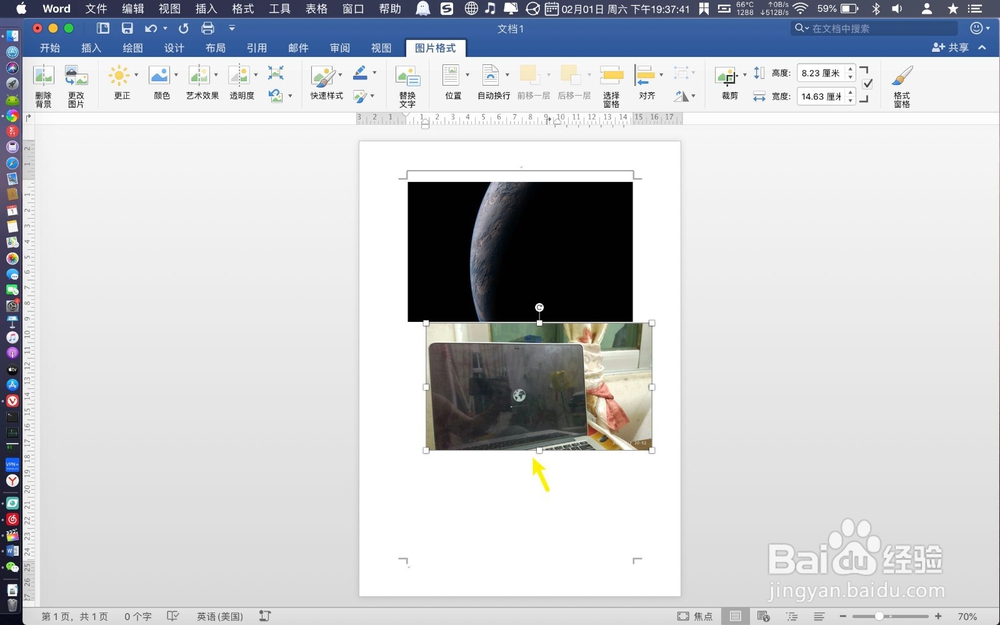Click the 英语(美国) language indicator

[220, 617]
